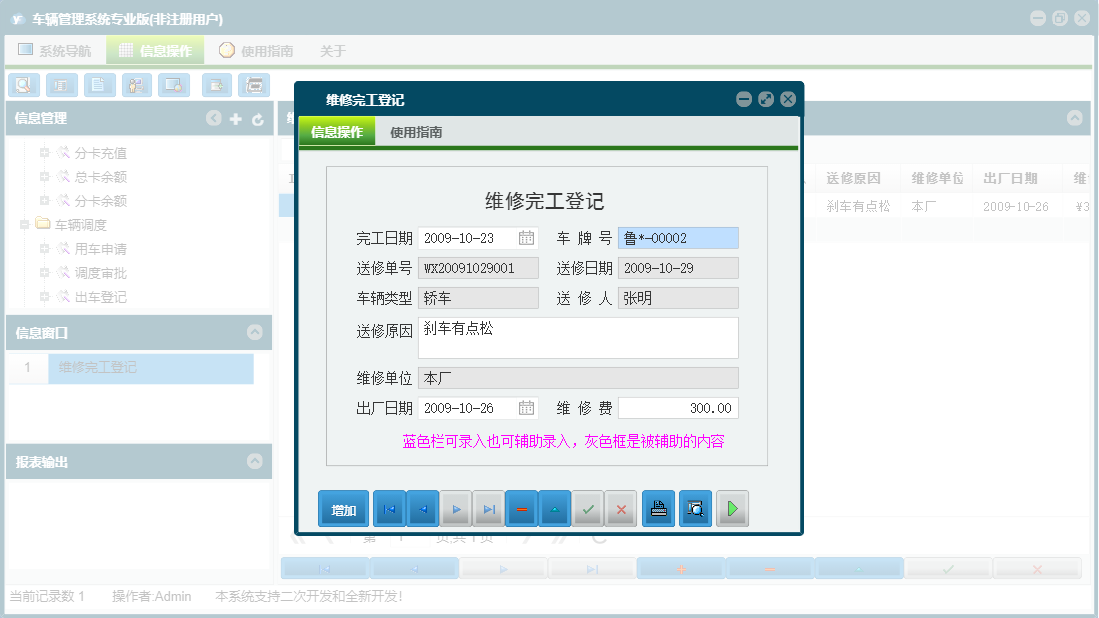Open the user management icon in the toolbar

click(136, 85)
